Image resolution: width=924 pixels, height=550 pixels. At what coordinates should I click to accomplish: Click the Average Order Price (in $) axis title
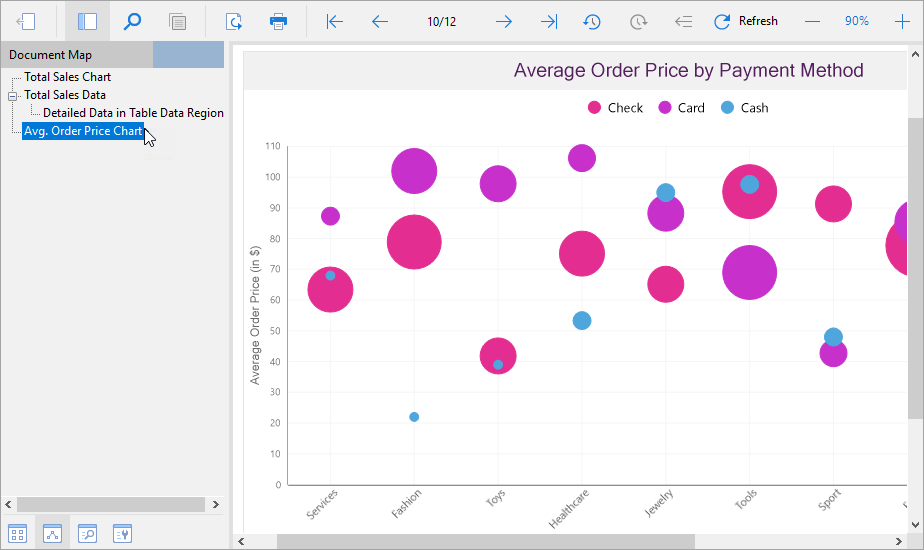coord(255,315)
